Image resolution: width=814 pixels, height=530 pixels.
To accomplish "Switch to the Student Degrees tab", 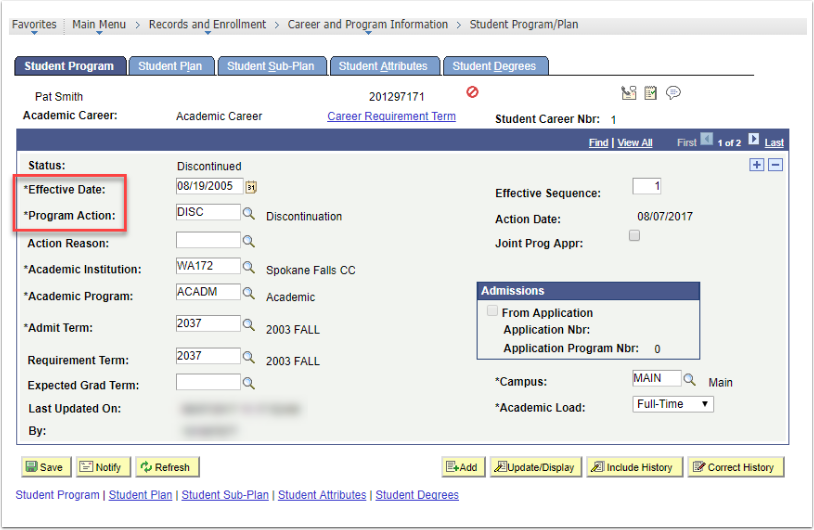I will tap(494, 66).
